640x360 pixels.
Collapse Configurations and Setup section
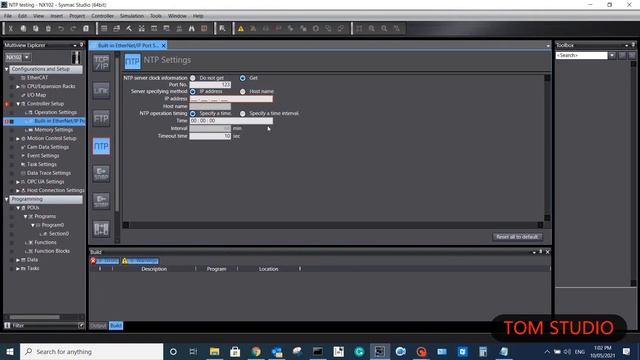point(7,69)
